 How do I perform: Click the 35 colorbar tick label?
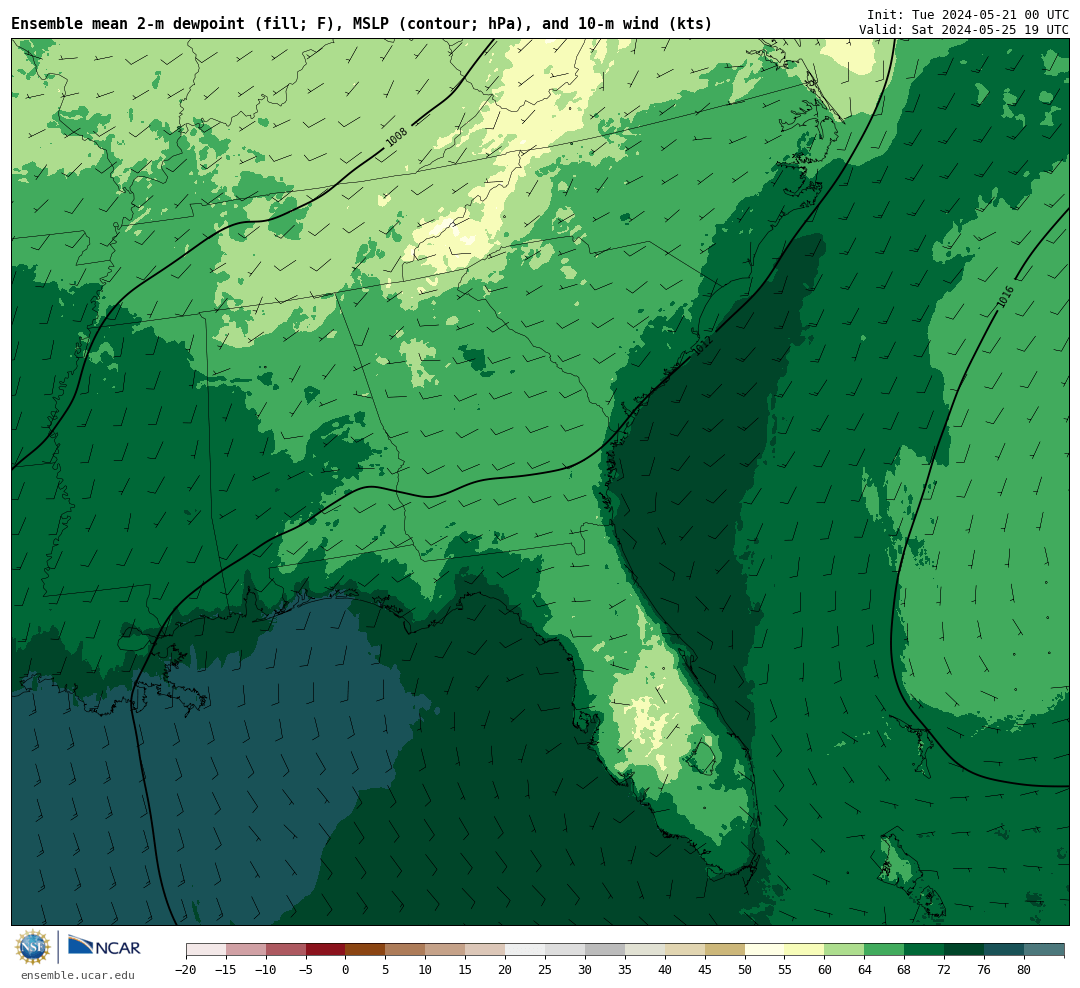[x=625, y=969]
